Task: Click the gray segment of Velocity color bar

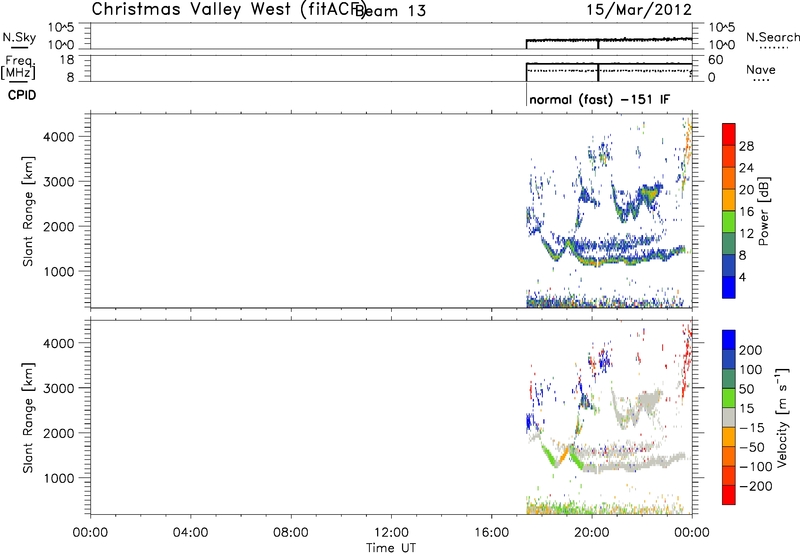Action: tap(729, 418)
